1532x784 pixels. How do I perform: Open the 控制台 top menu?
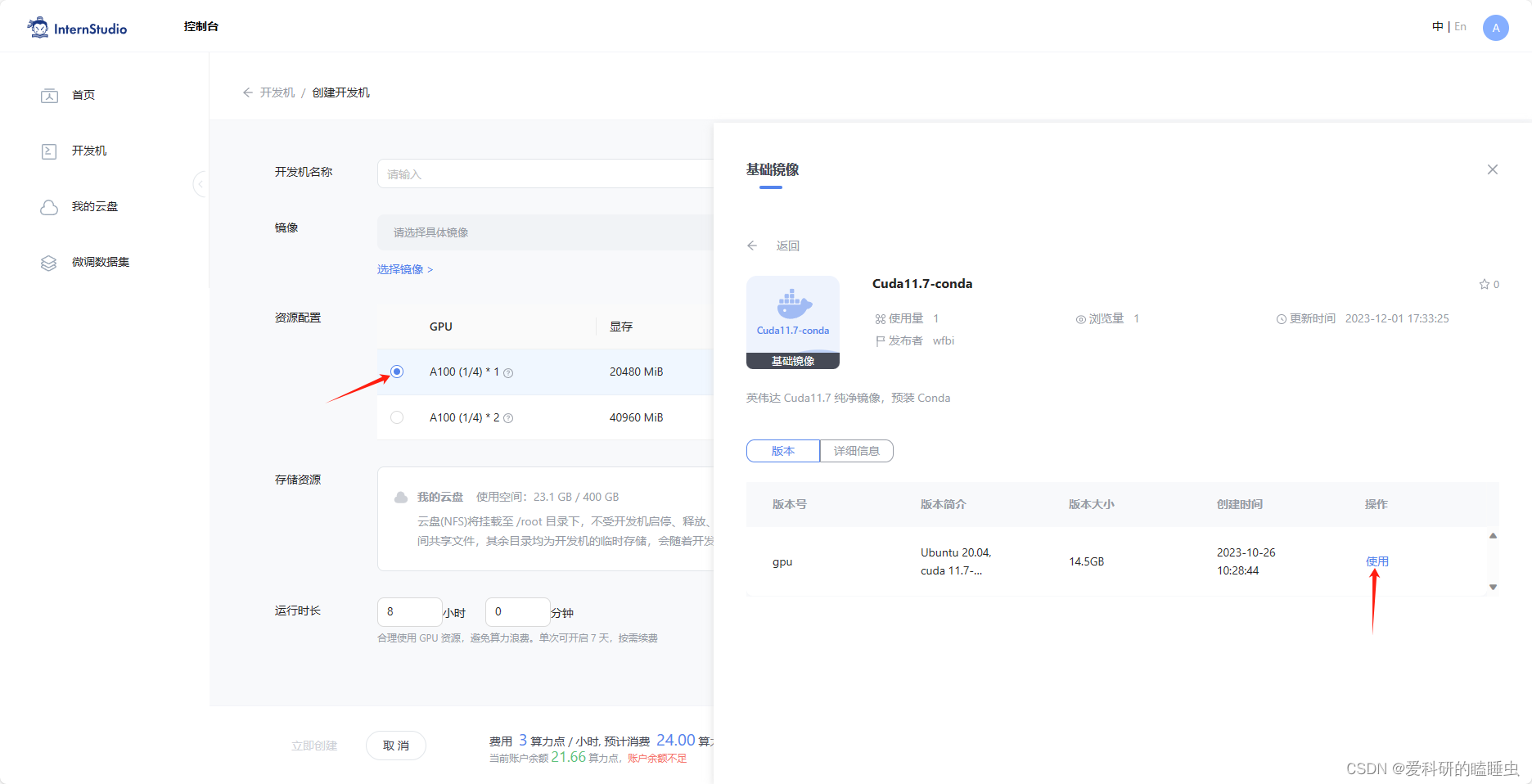point(201,26)
